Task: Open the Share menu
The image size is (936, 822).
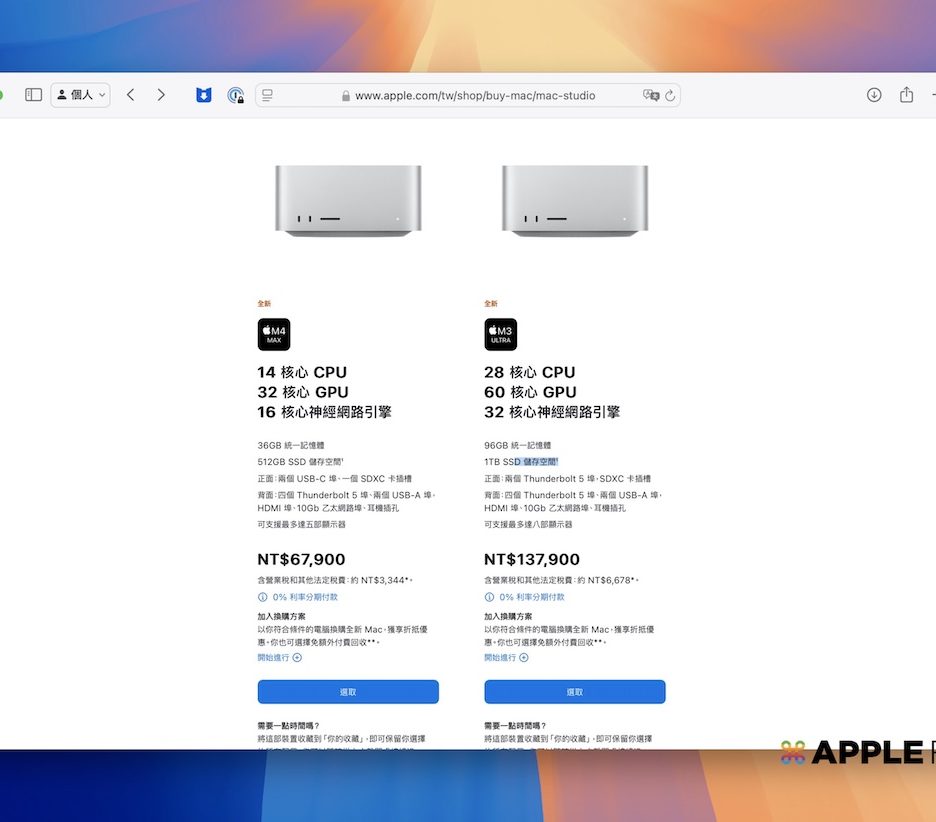Action: point(906,95)
